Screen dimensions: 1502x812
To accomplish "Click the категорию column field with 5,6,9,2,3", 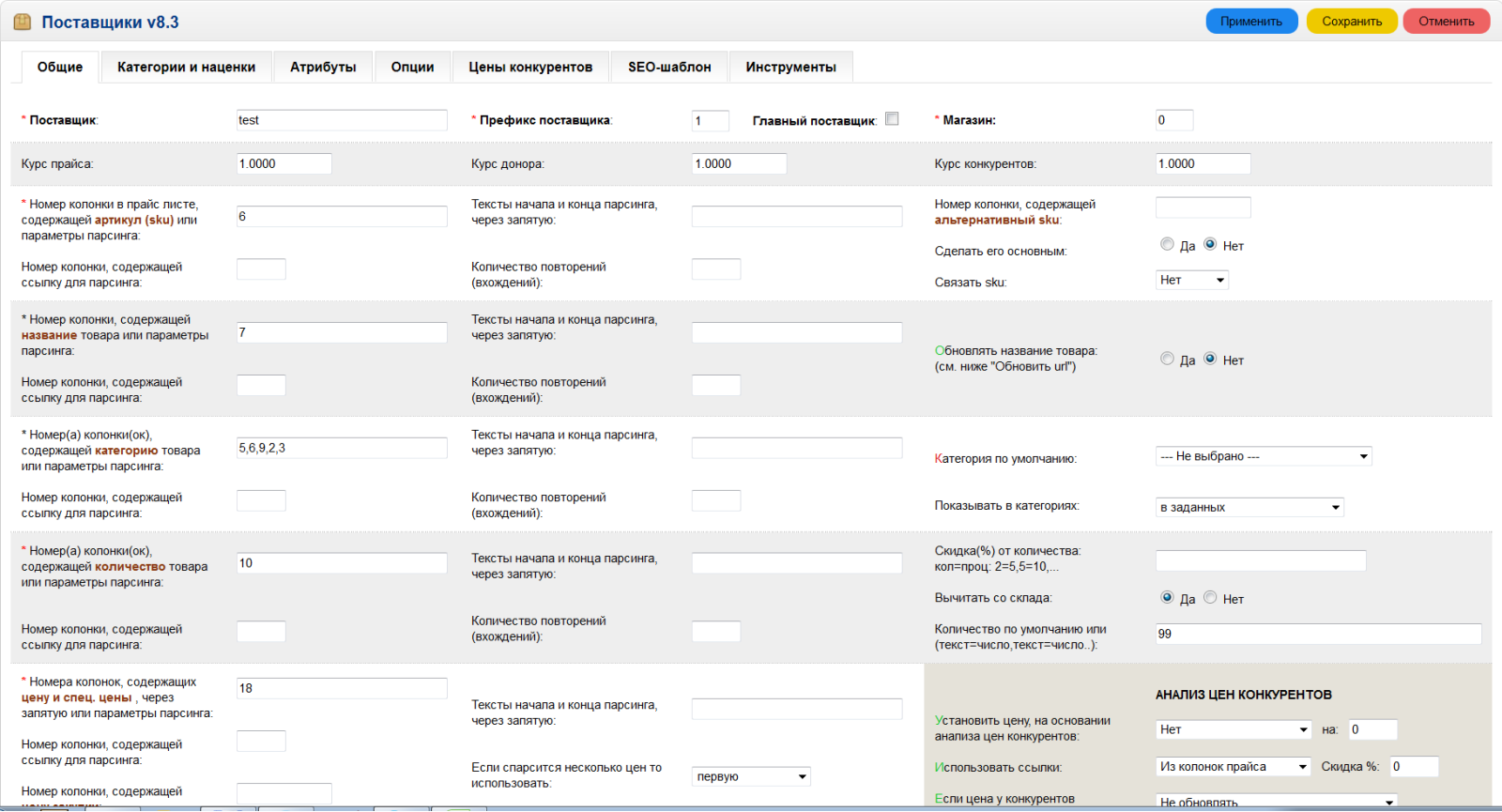I will 342,448.
